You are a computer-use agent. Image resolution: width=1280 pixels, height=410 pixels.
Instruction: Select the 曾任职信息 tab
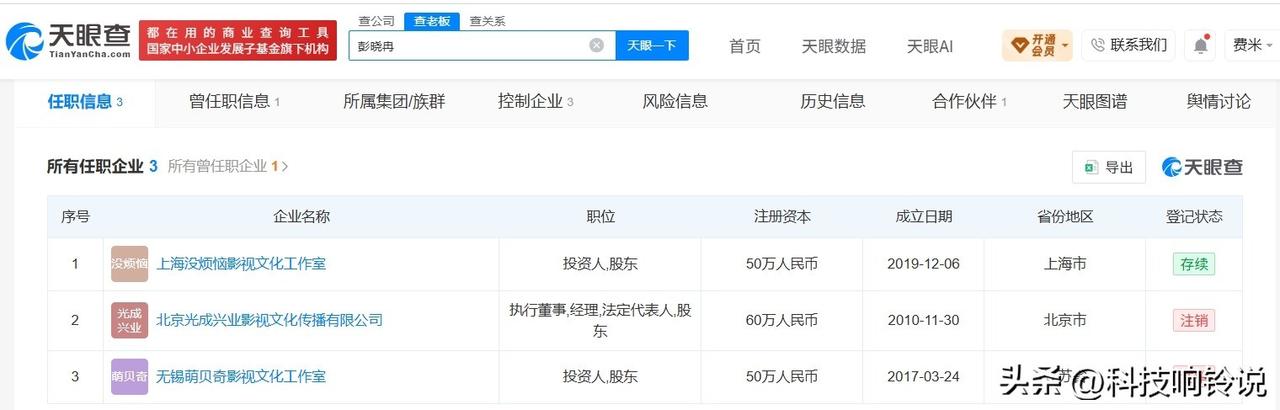click(234, 101)
